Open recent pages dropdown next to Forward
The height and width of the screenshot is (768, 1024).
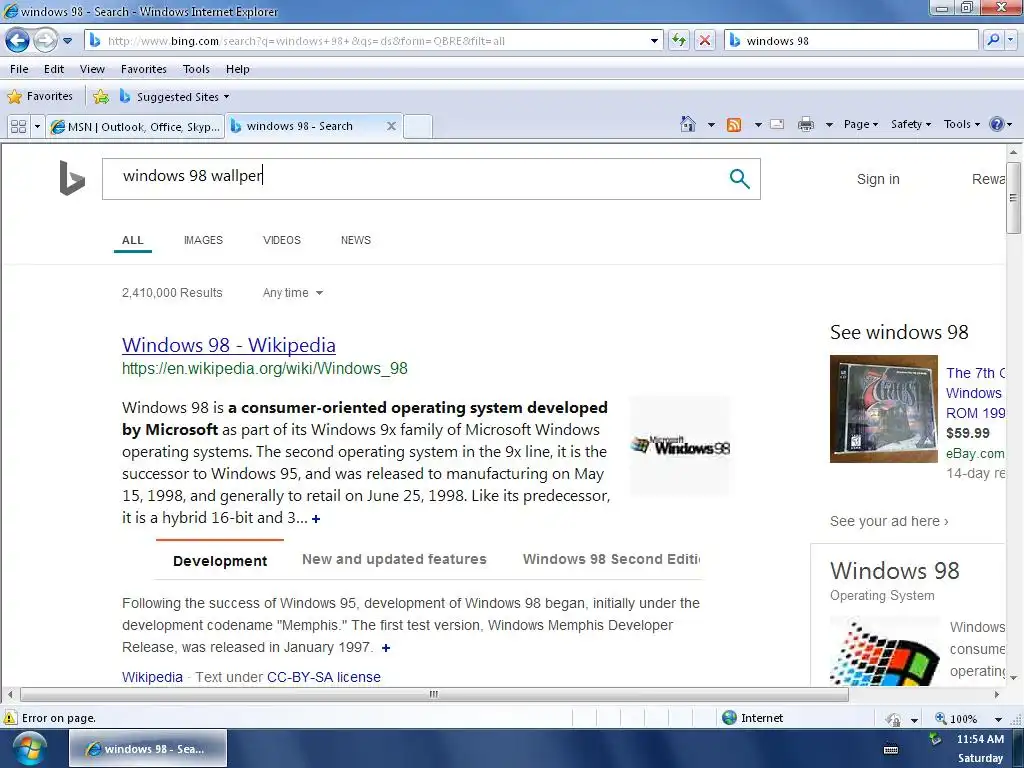tap(67, 40)
